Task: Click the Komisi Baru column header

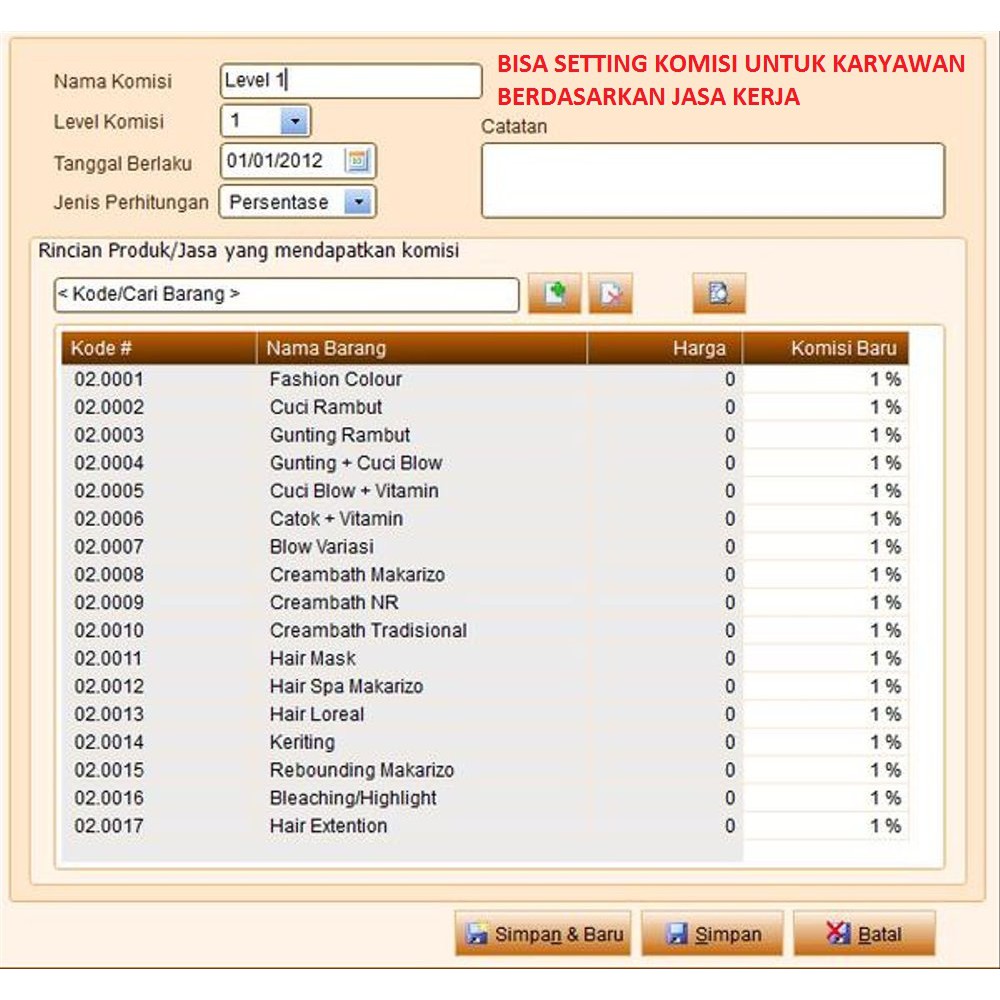Action: [x=826, y=348]
